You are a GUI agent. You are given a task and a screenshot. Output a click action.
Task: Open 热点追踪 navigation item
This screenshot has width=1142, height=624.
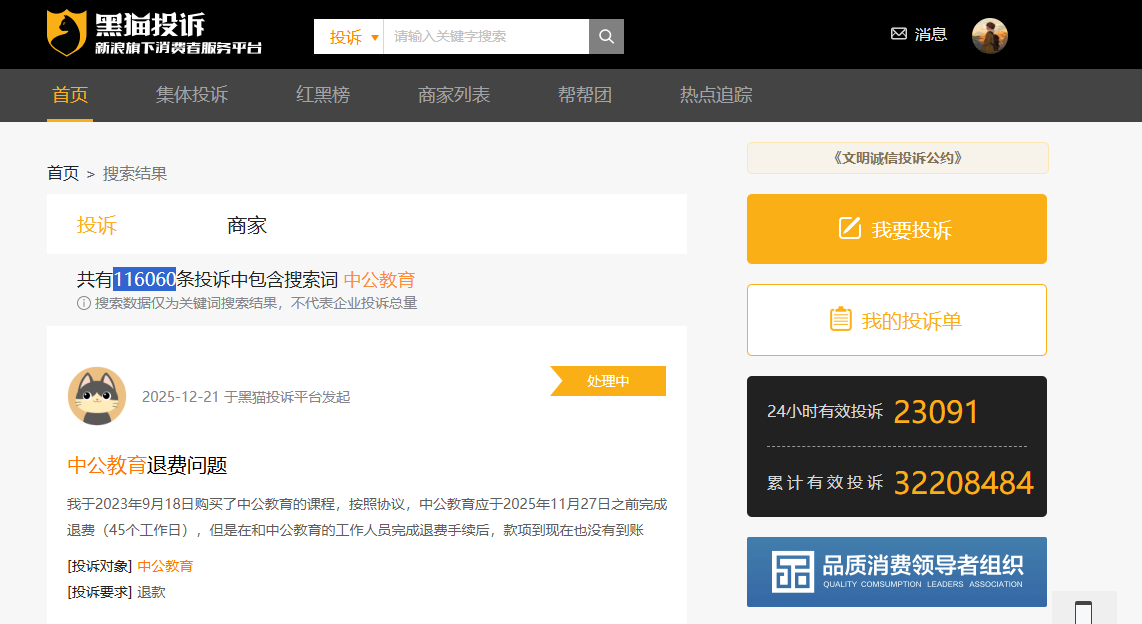(716, 96)
